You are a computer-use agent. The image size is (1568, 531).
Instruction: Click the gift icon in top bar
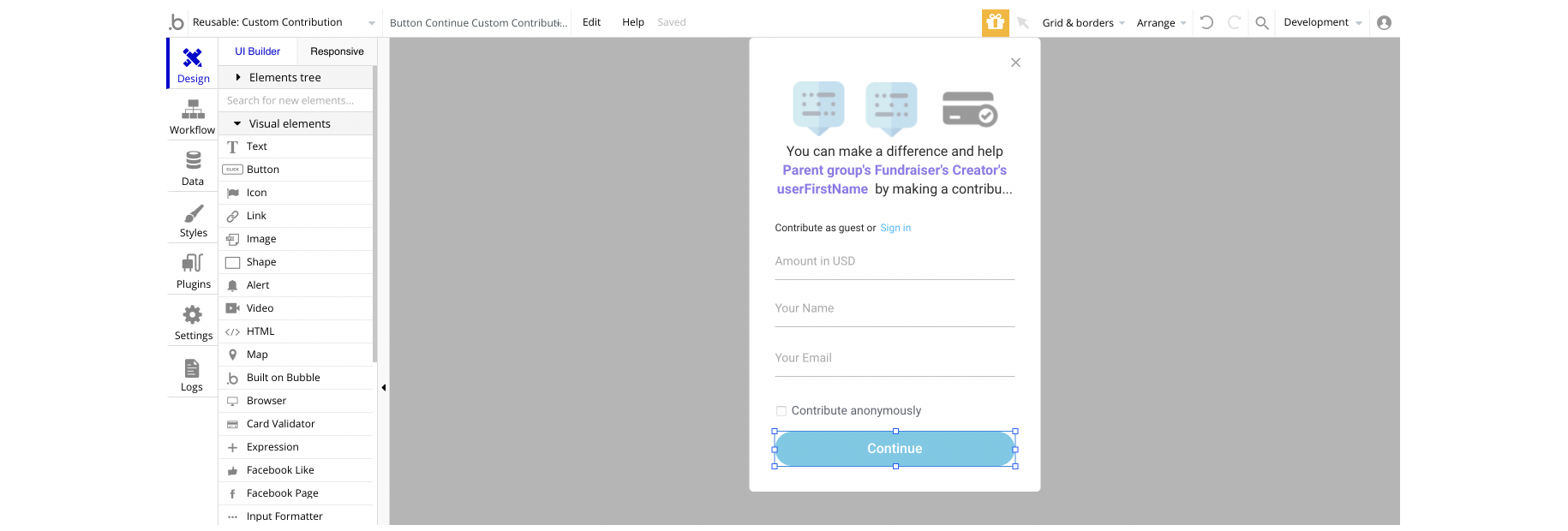click(995, 23)
